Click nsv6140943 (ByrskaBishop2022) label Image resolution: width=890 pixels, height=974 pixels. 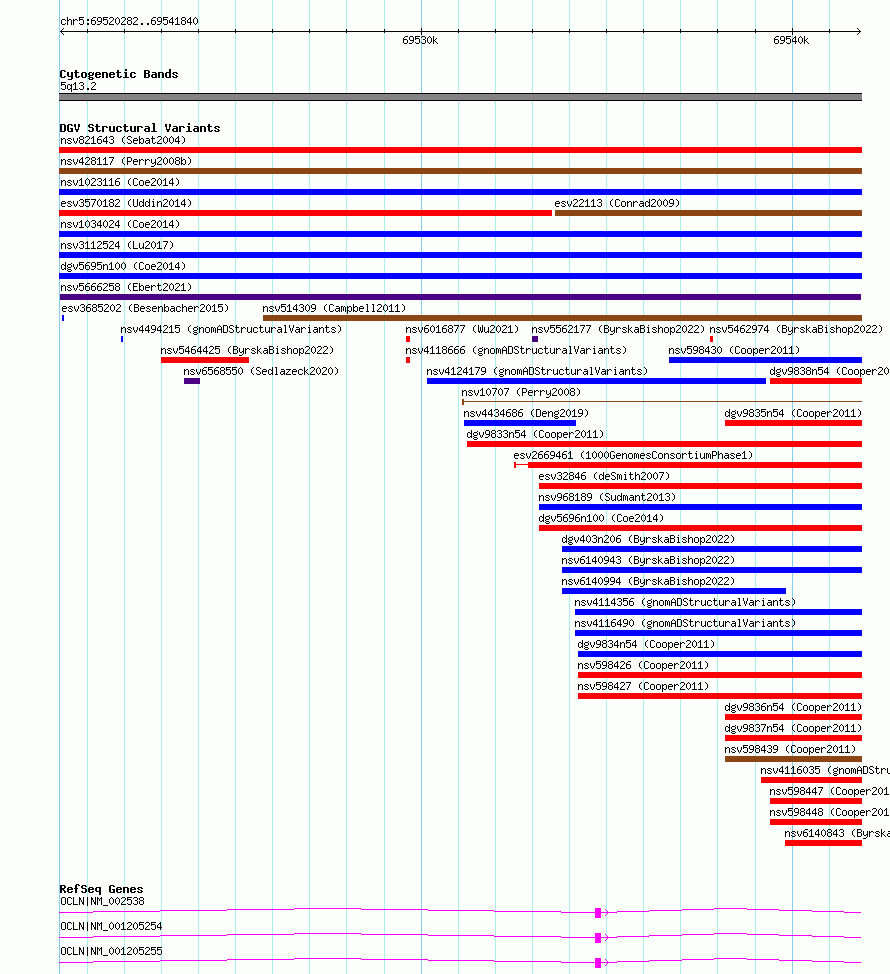(x=648, y=562)
